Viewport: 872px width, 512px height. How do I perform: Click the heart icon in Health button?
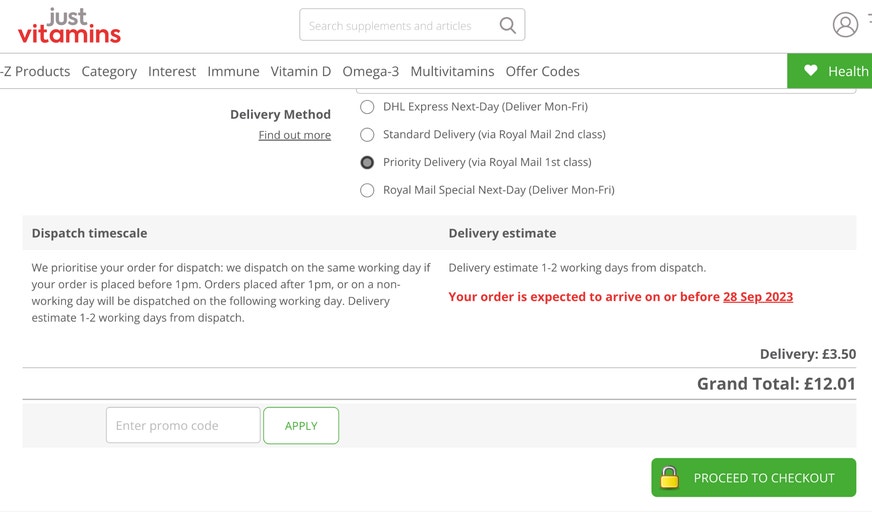coord(810,70)
